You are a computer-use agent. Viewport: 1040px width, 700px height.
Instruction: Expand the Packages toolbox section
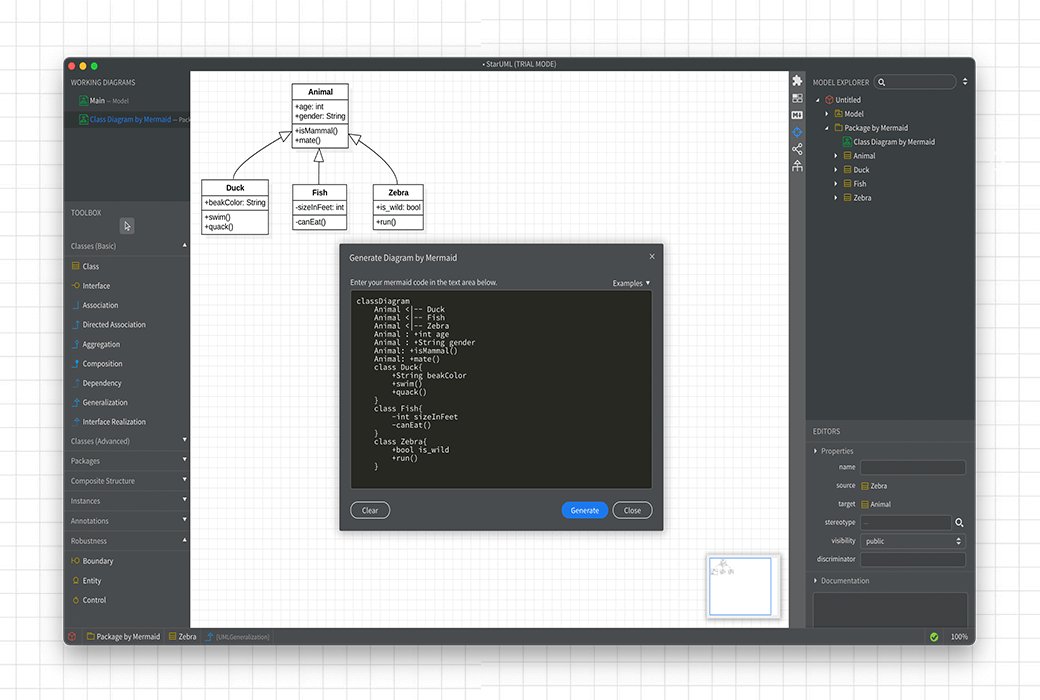[x=184, y=459]
